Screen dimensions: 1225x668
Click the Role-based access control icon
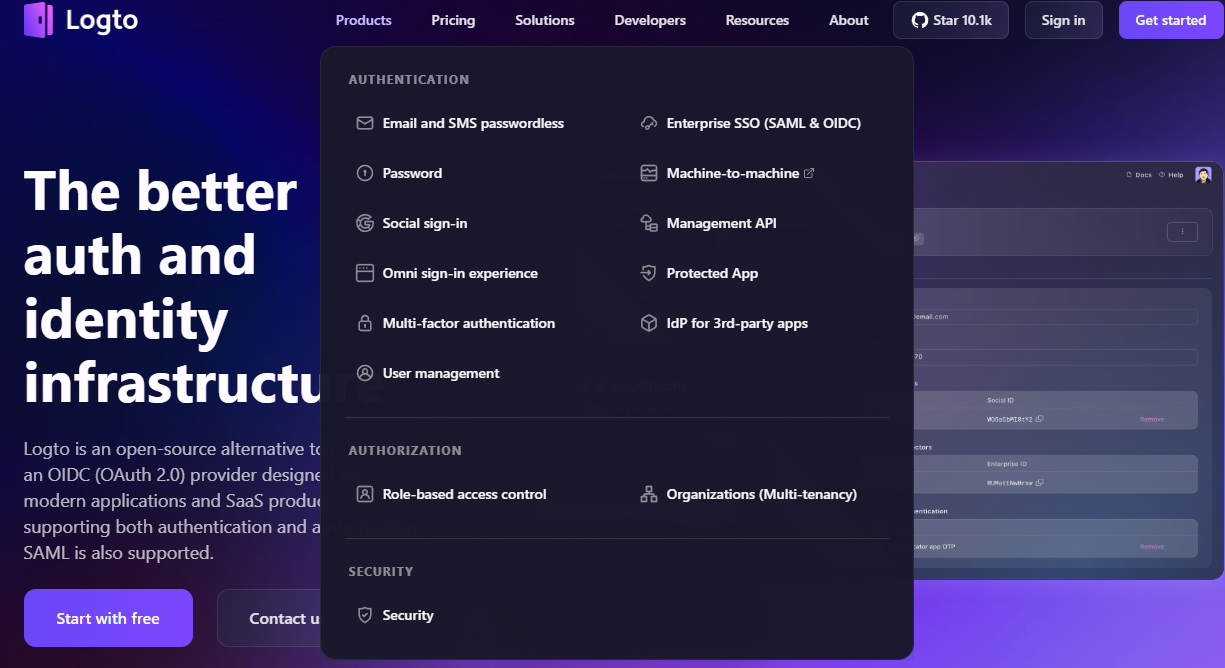pos(365,494)
